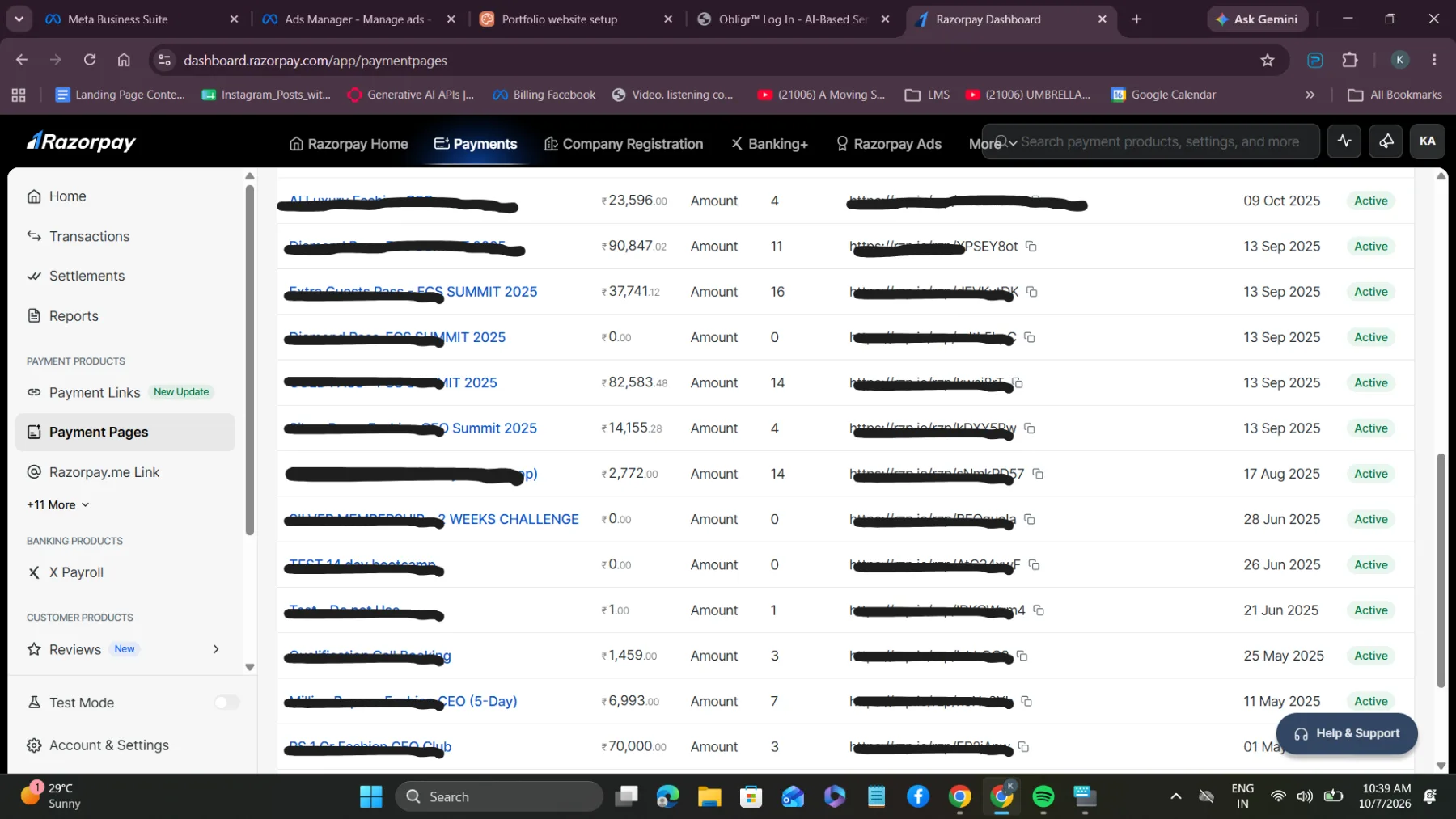Open File Explorer from taskbar
The width and height of the screenshot is (1456, 819).
709,796
